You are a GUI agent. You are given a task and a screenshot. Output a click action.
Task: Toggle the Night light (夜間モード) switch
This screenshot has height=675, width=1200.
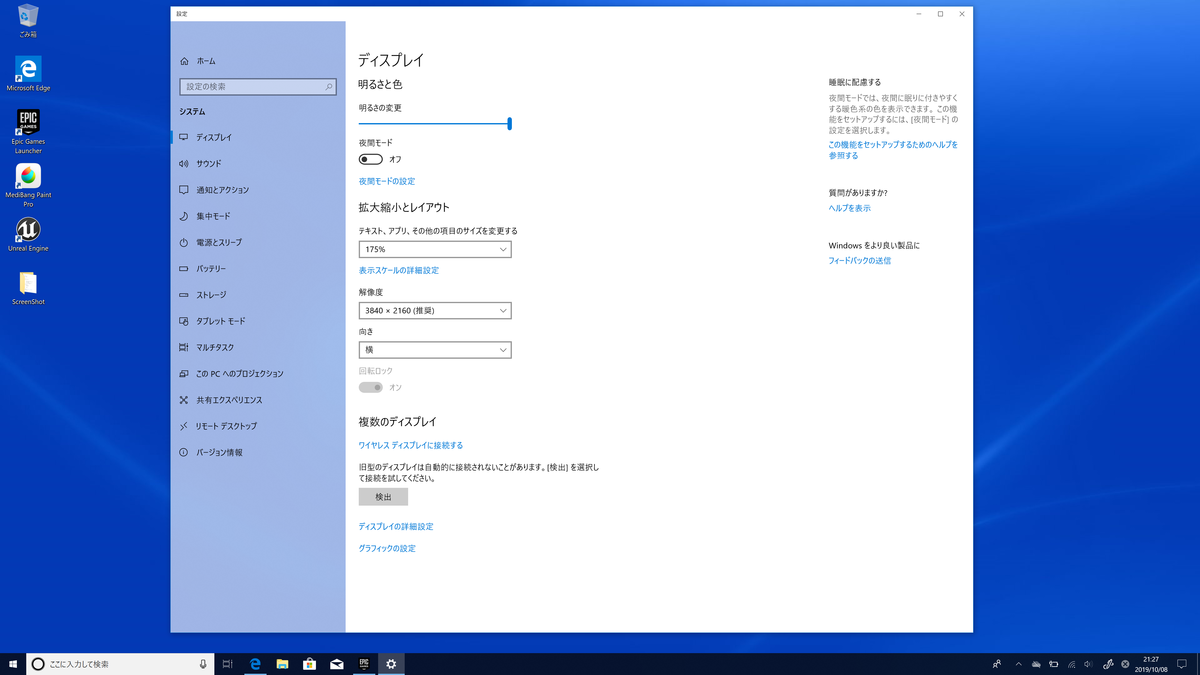click(x=371, y=159)
